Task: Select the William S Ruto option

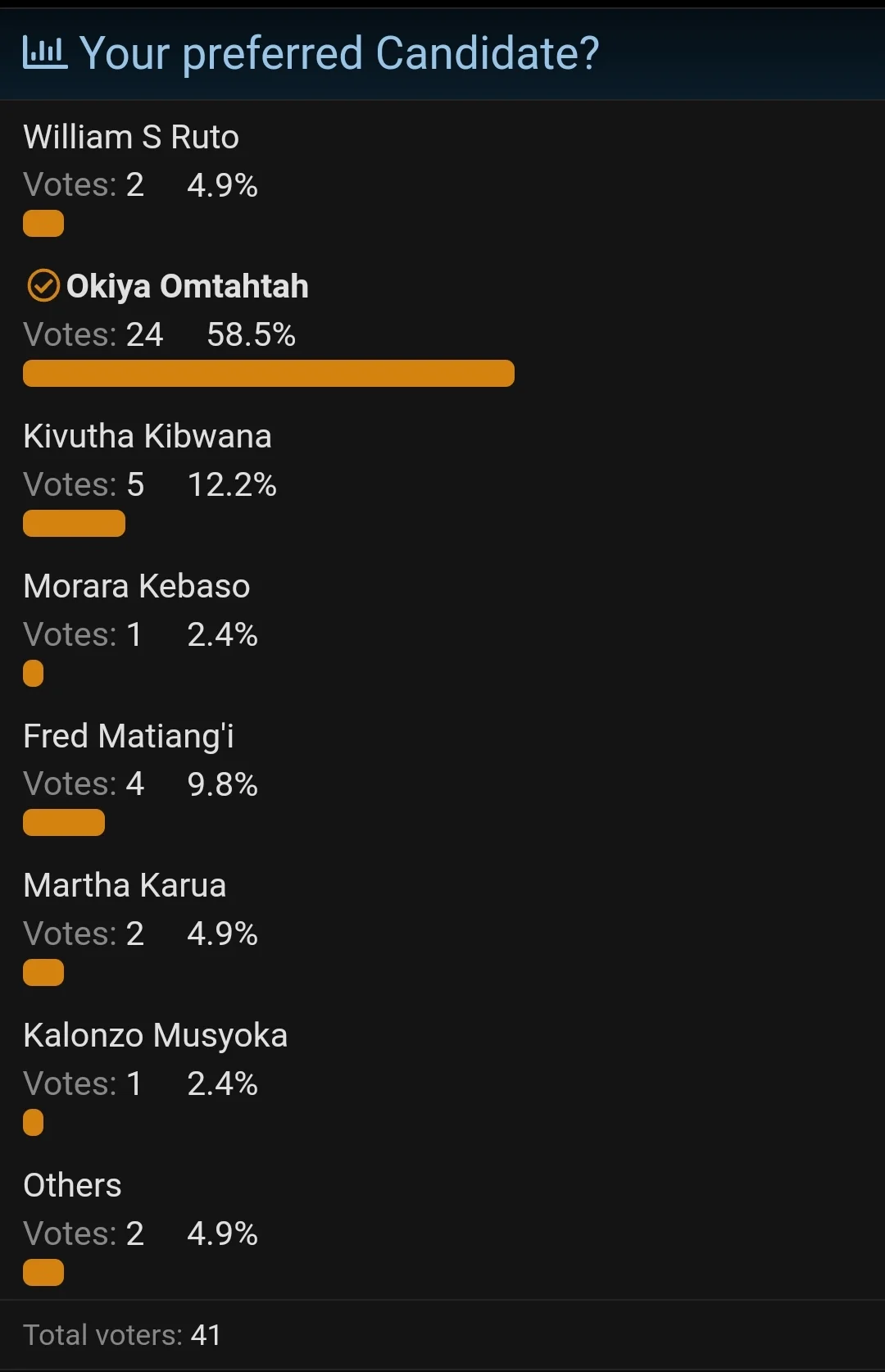Action: [x=131, y=138]
